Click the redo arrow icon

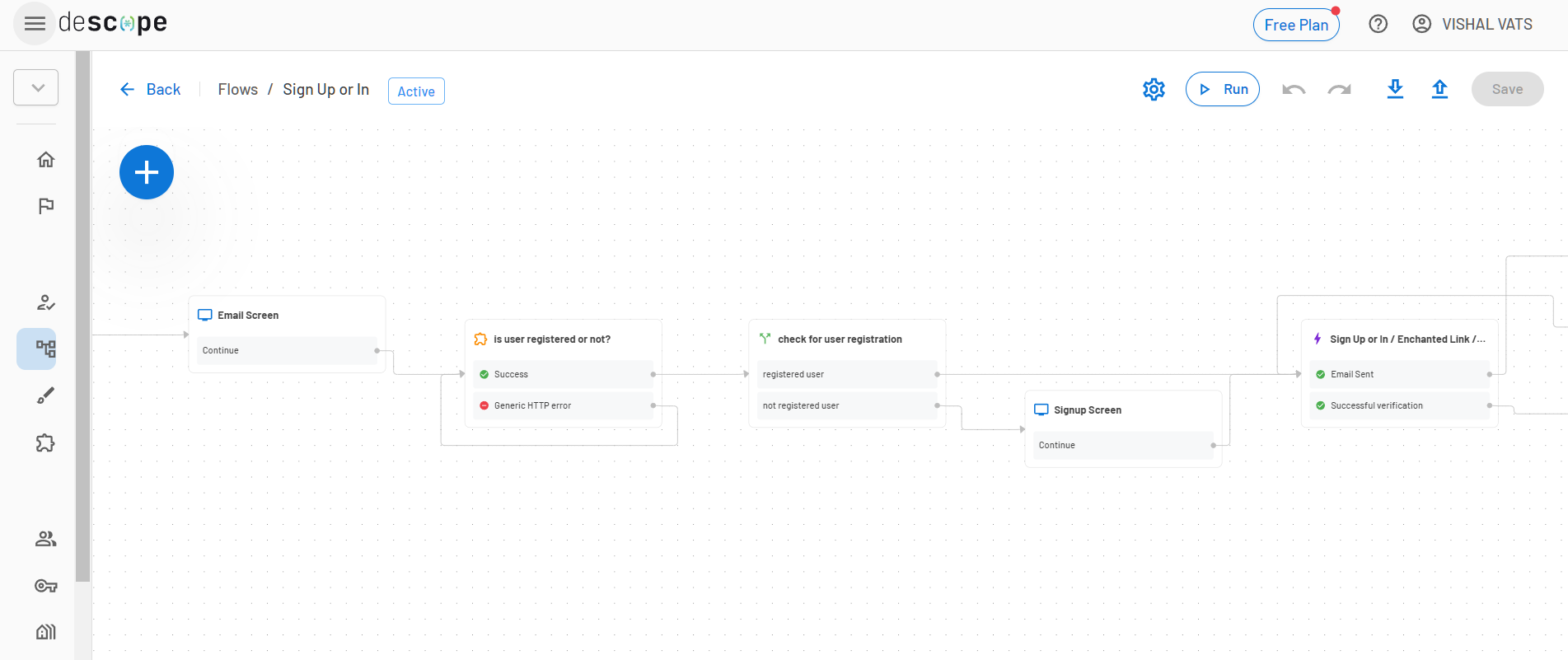pos(1340,89)
